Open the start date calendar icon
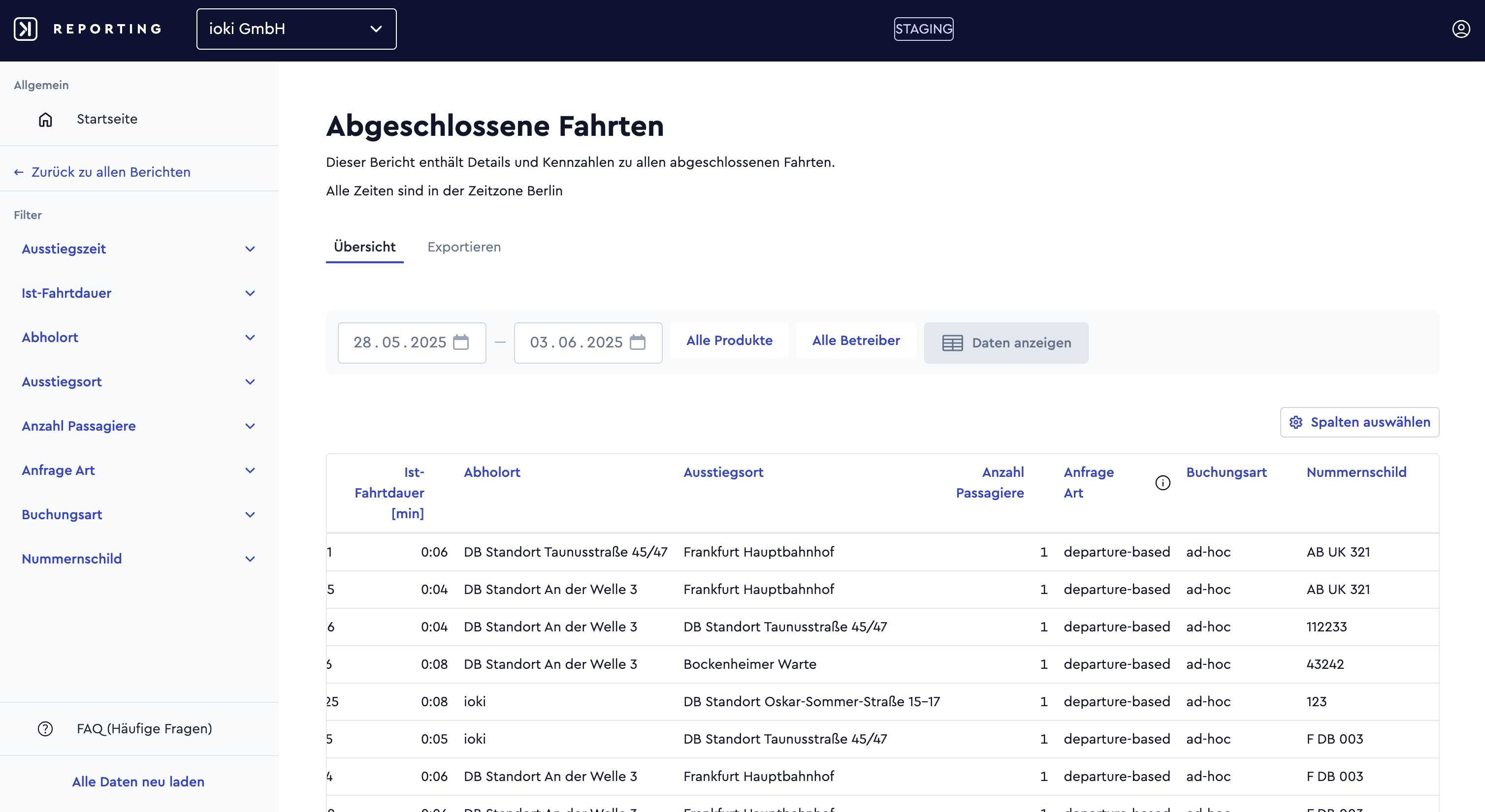 tap(461, 343)
